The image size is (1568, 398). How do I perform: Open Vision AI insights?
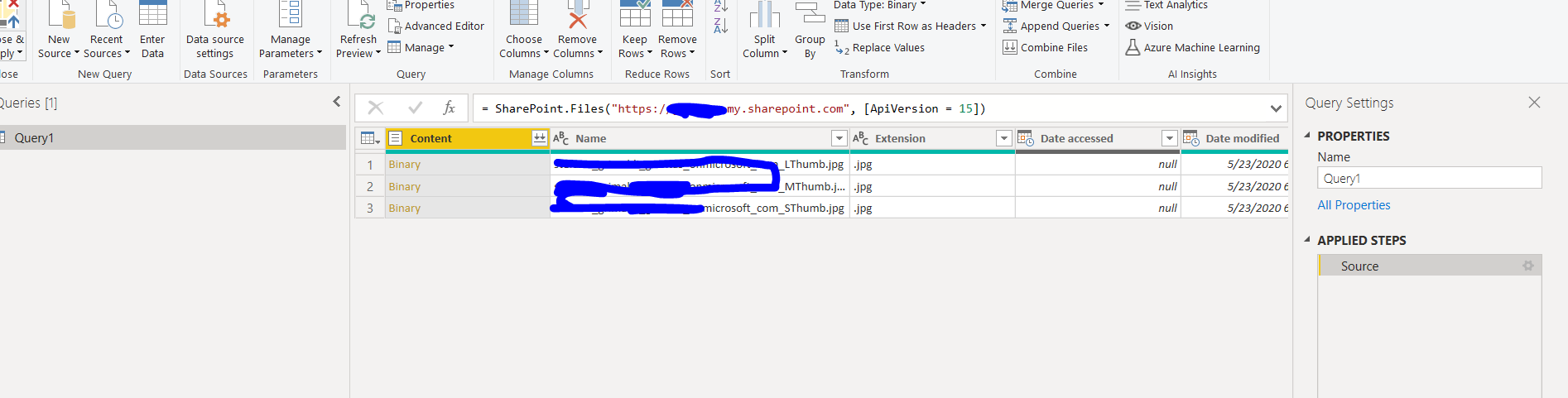coord(1149,26)
